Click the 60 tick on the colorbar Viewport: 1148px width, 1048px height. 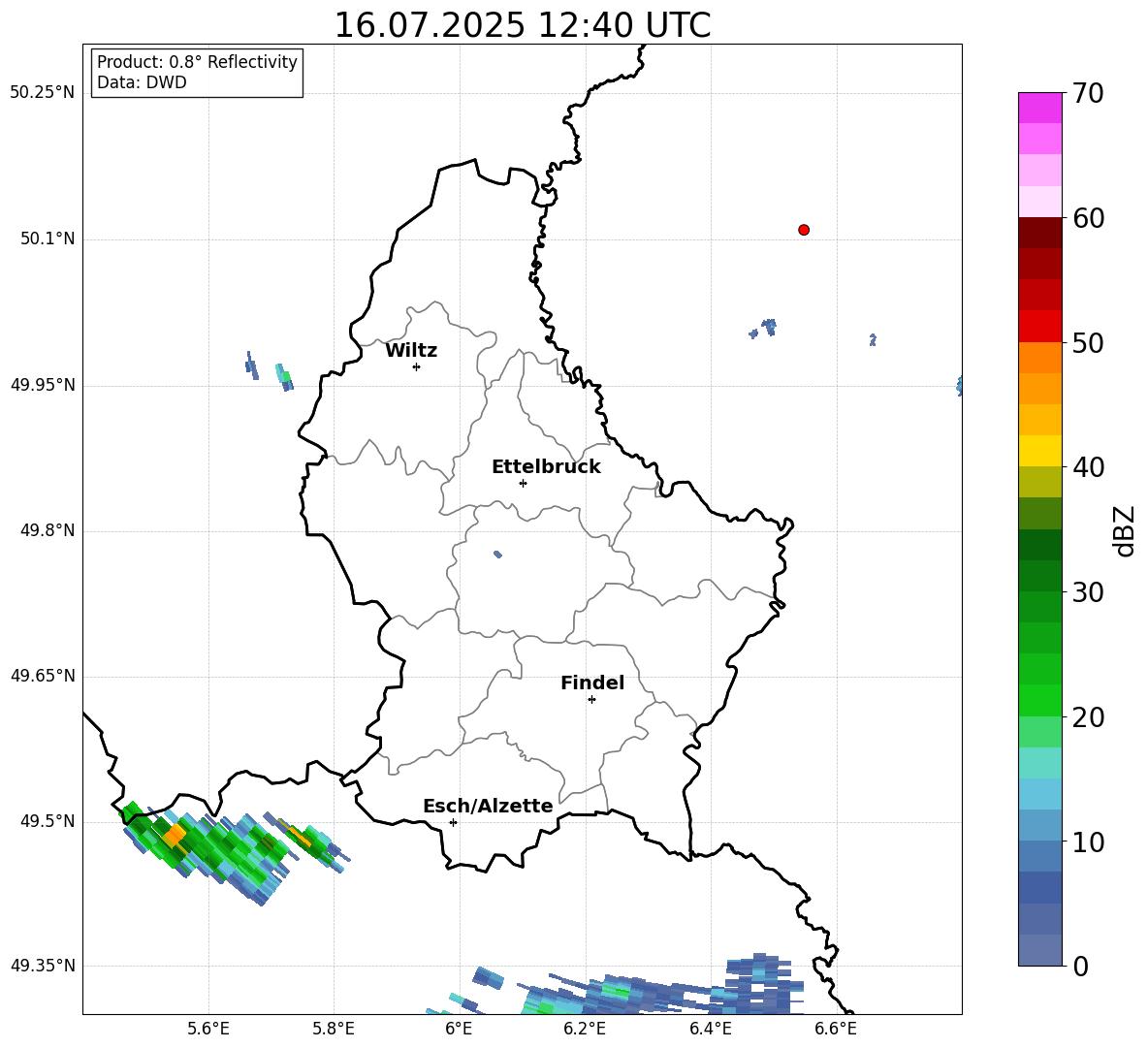point(1088,218)
